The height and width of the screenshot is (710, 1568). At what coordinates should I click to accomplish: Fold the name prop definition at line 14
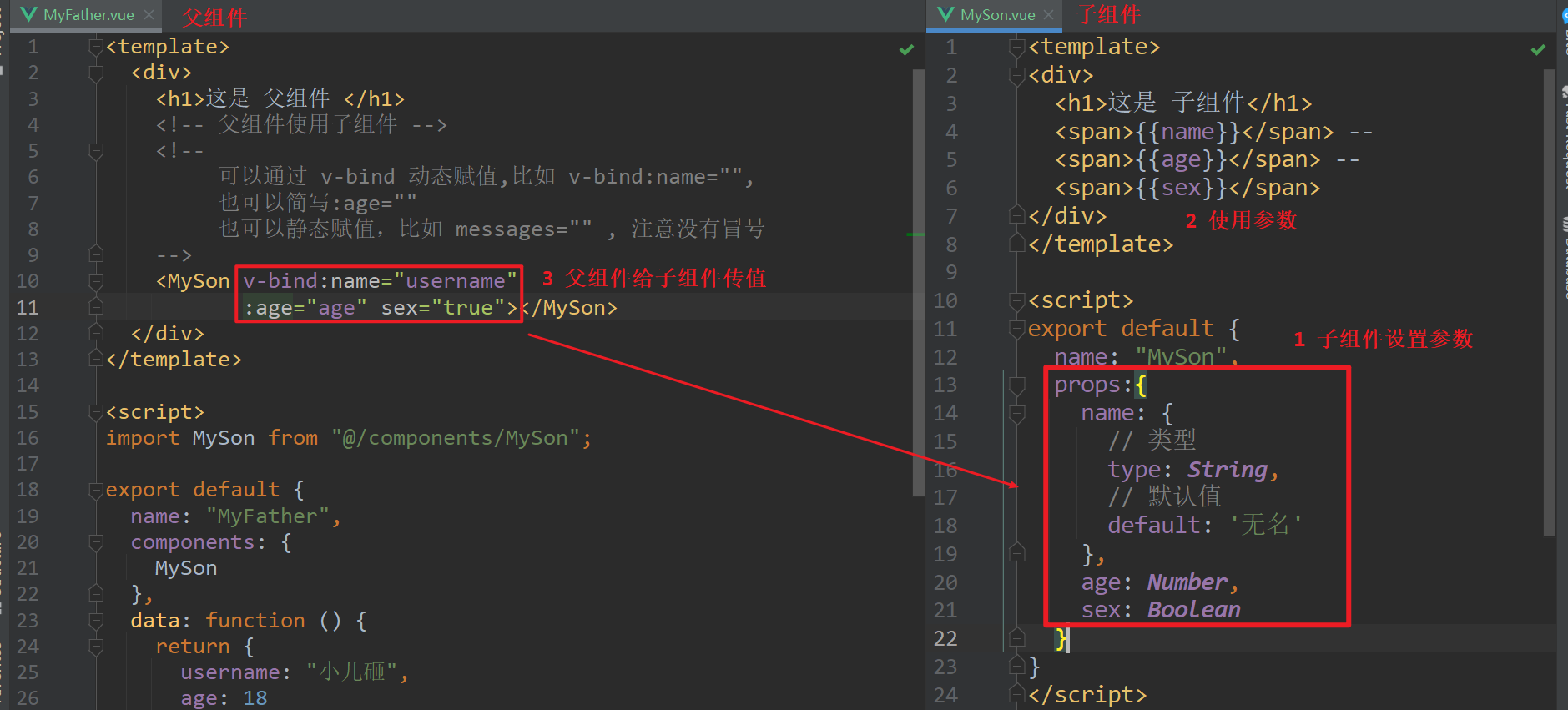pos(1016,414)
